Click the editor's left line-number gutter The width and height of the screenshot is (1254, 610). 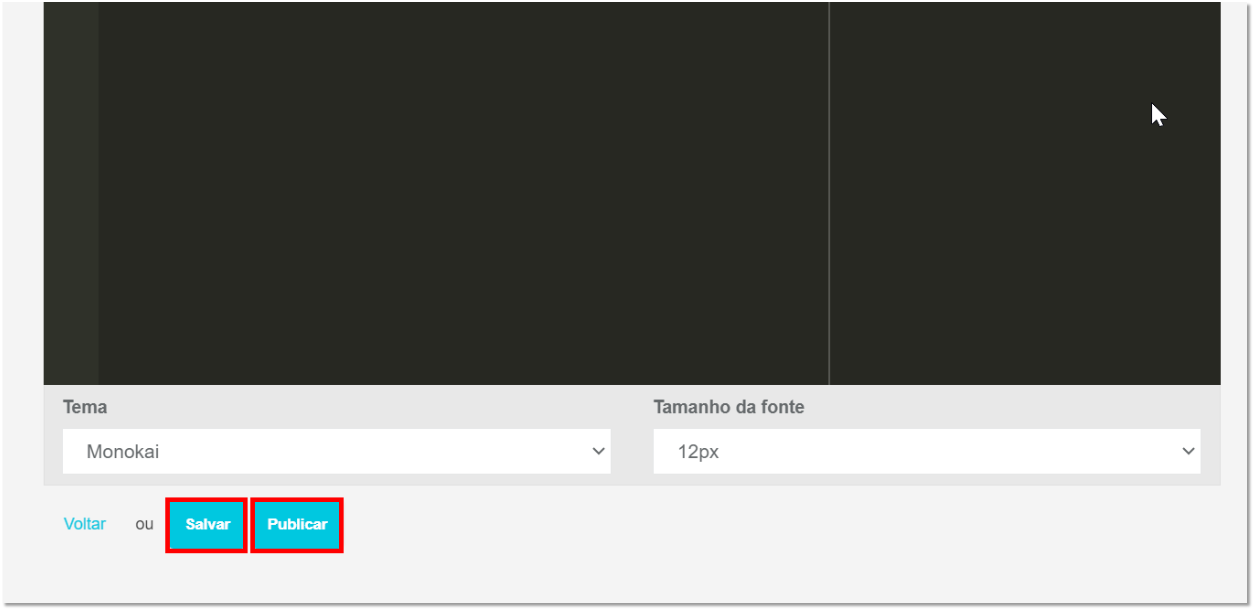(x=71, y=193)
